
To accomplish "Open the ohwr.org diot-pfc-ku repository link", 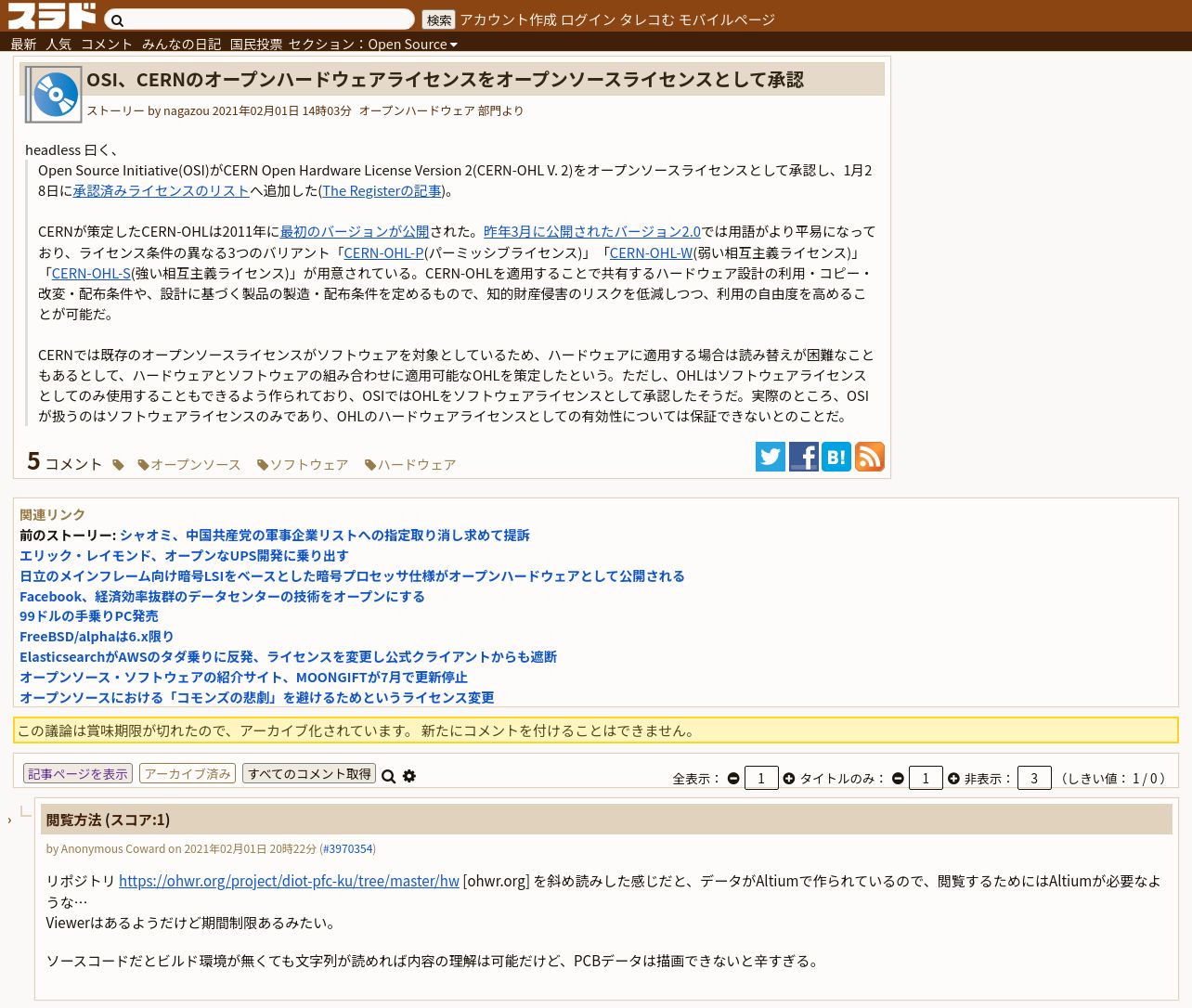I will (x=289, y=881).
